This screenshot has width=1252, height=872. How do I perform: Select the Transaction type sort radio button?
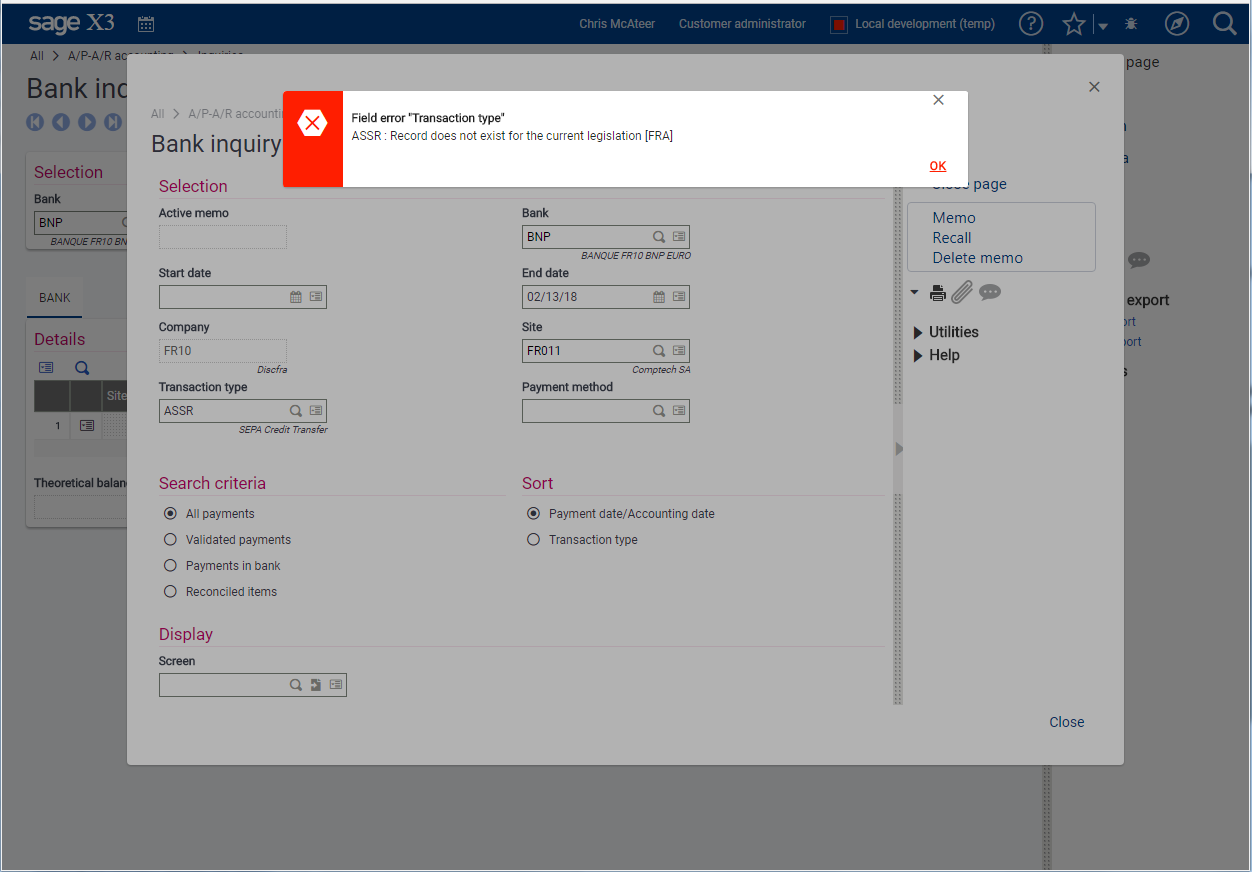[533, 540]
